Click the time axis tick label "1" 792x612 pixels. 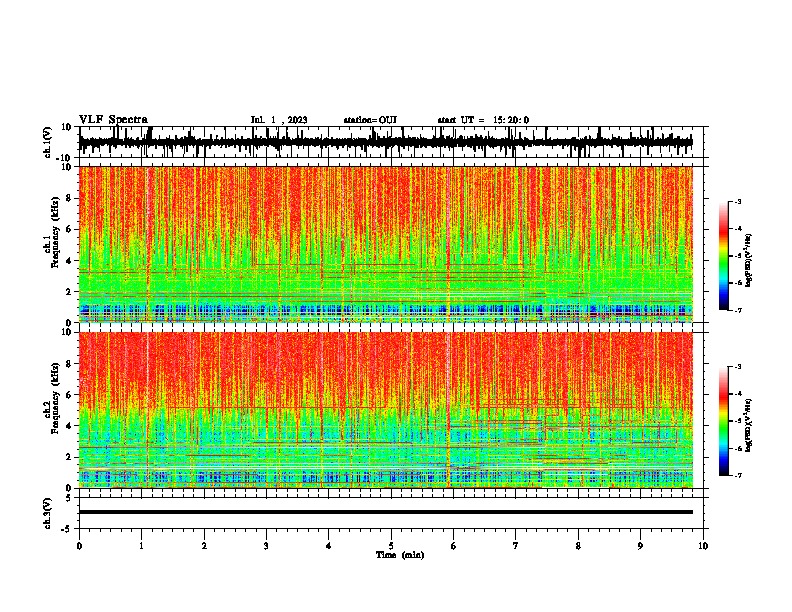click(x=141, y=546)
